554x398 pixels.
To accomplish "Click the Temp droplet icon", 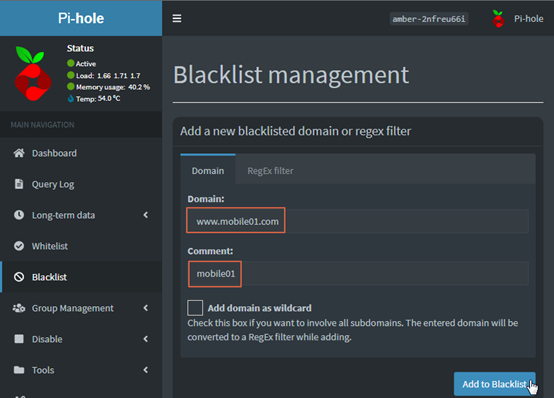I will pyautogui.click(x=71, y=98).
